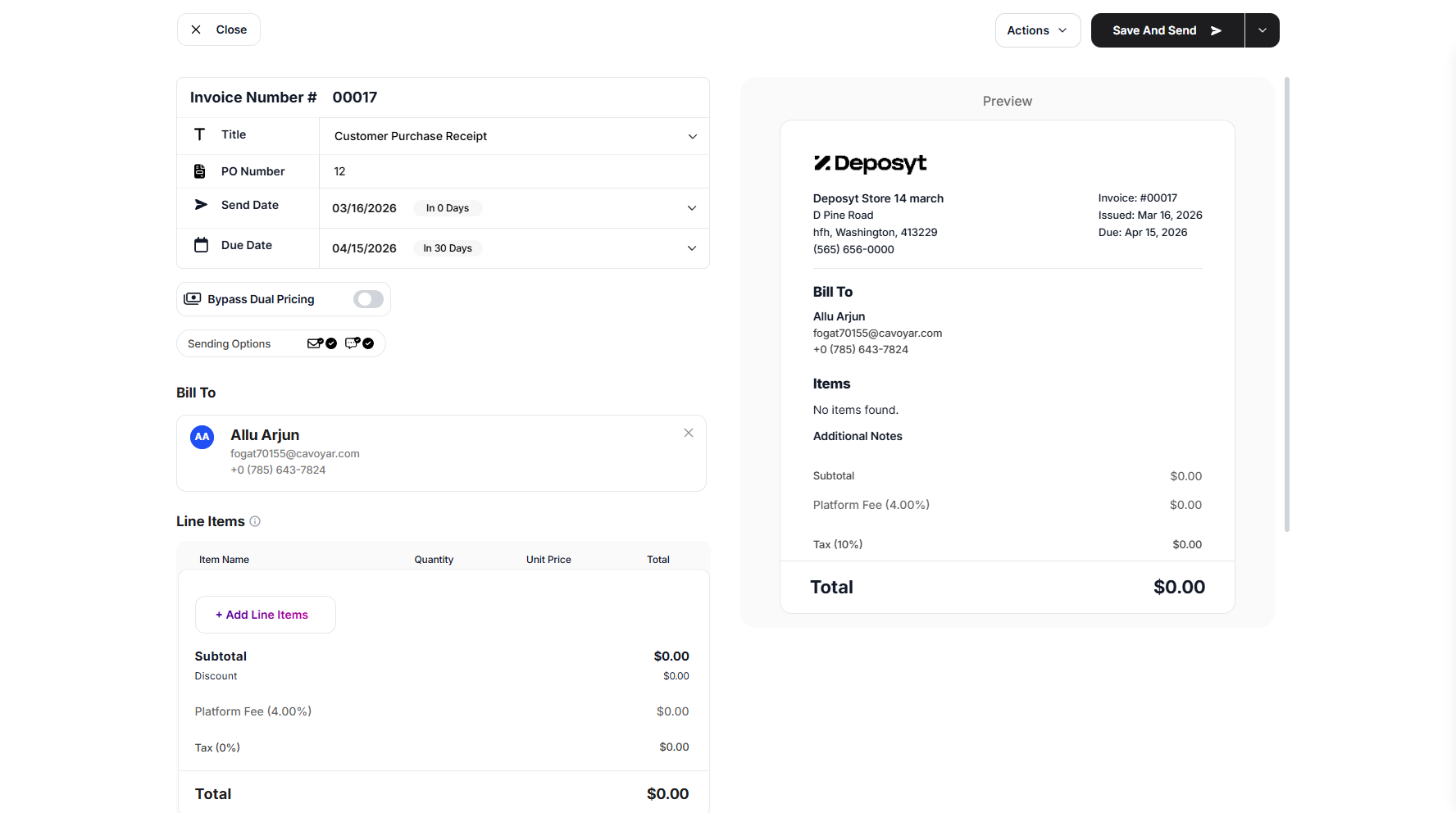This screenshot has height=813, width=1456.
Task: Click the Close button
Action: (219, 30)
